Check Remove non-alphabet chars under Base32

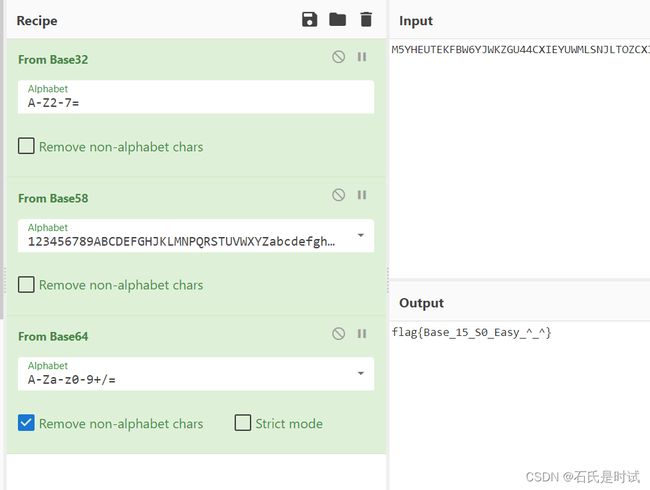(26, 146)
